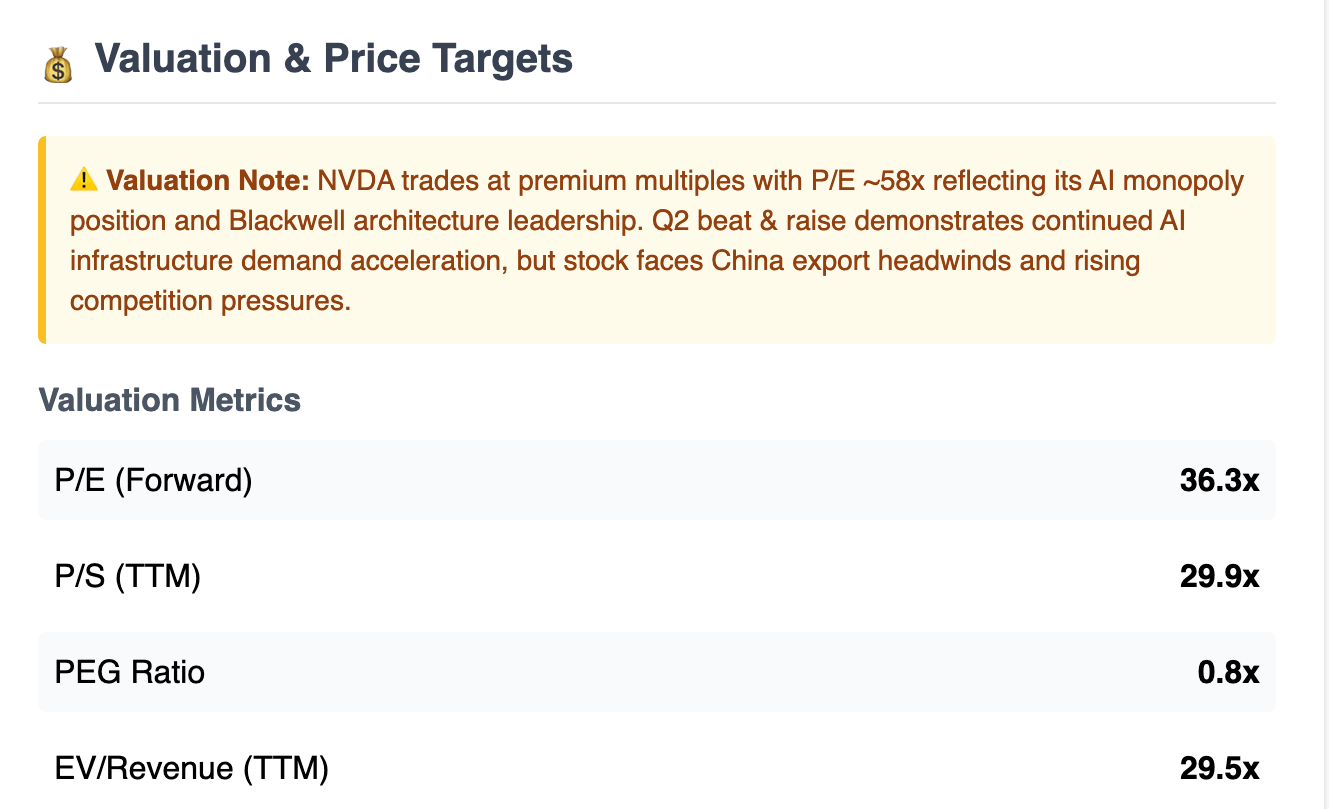Image resolution: width=1329 pixels, height=809 pixels.
Task: Select the EV/Revenue (TTM) row label
Action: (192, 768)
